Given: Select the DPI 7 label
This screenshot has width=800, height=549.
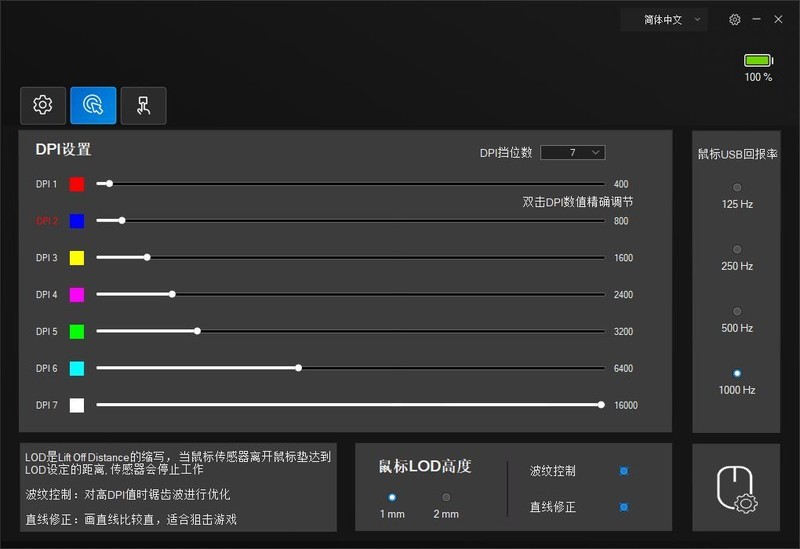Looking at the screenshot, I should point(47,405).
